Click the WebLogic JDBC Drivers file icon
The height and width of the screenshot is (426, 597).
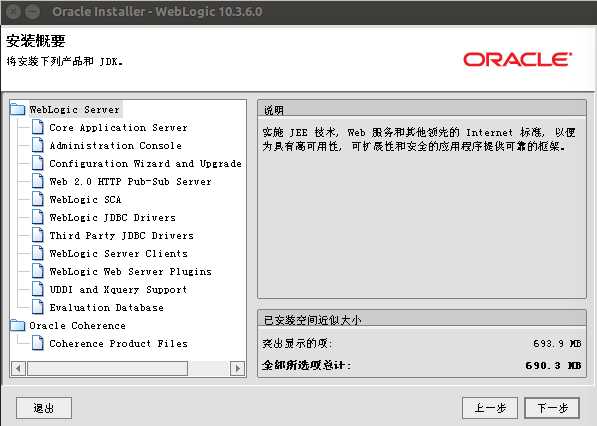(x=38, y=217)
